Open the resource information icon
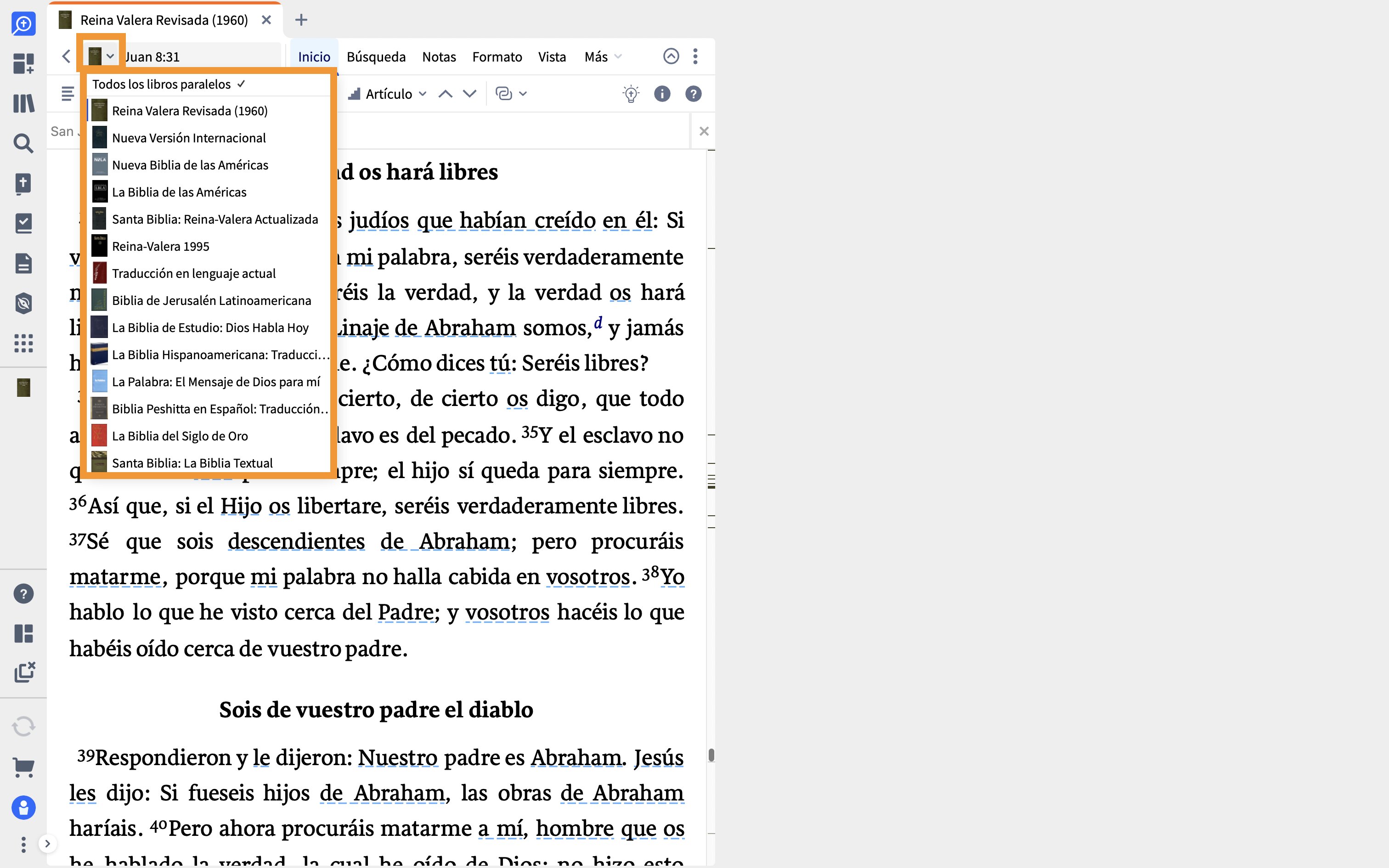This screenshot has width=1389, height=868. 662,94
